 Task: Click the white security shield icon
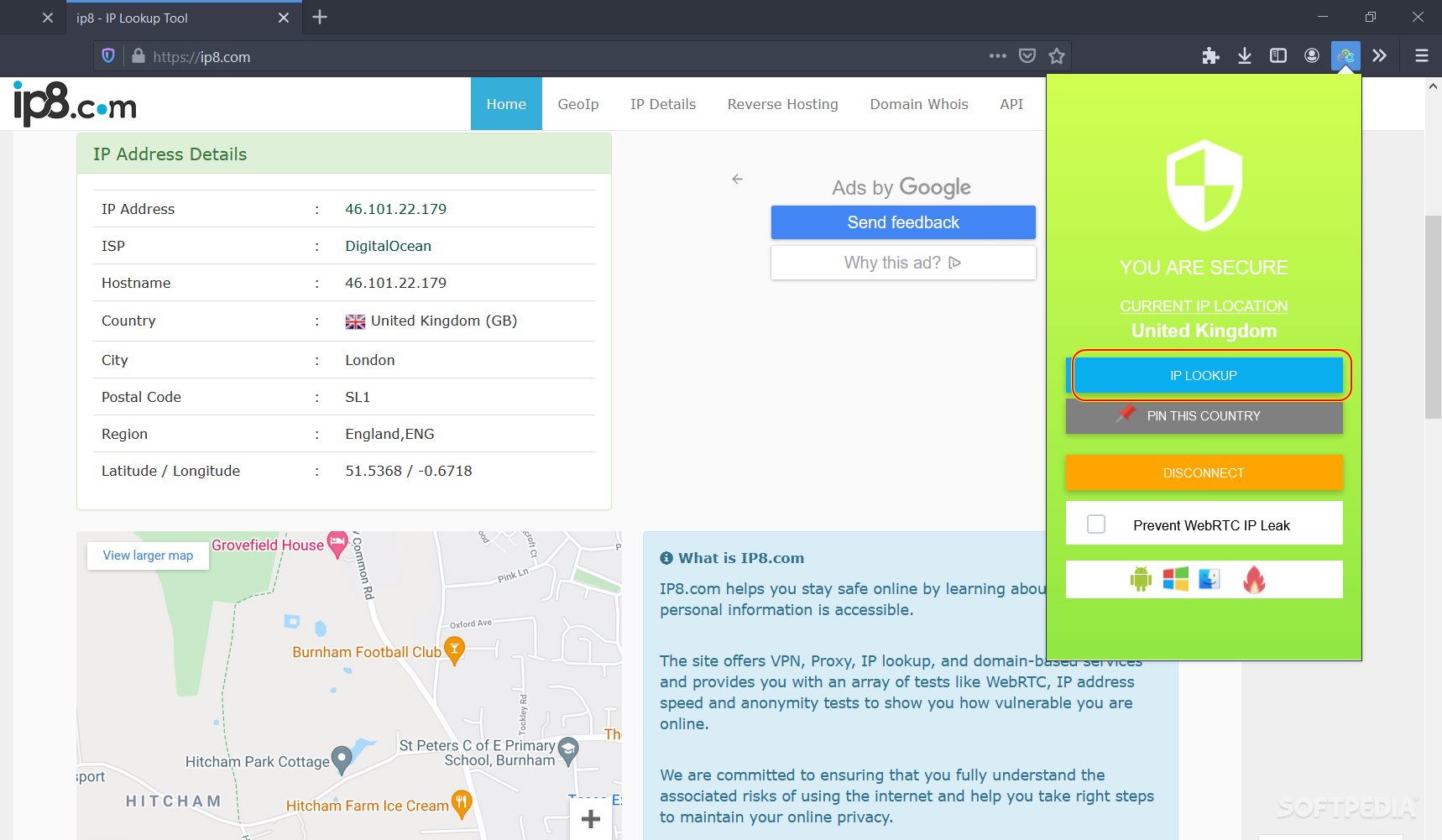pyautogui.click(x=1204, y=185)
